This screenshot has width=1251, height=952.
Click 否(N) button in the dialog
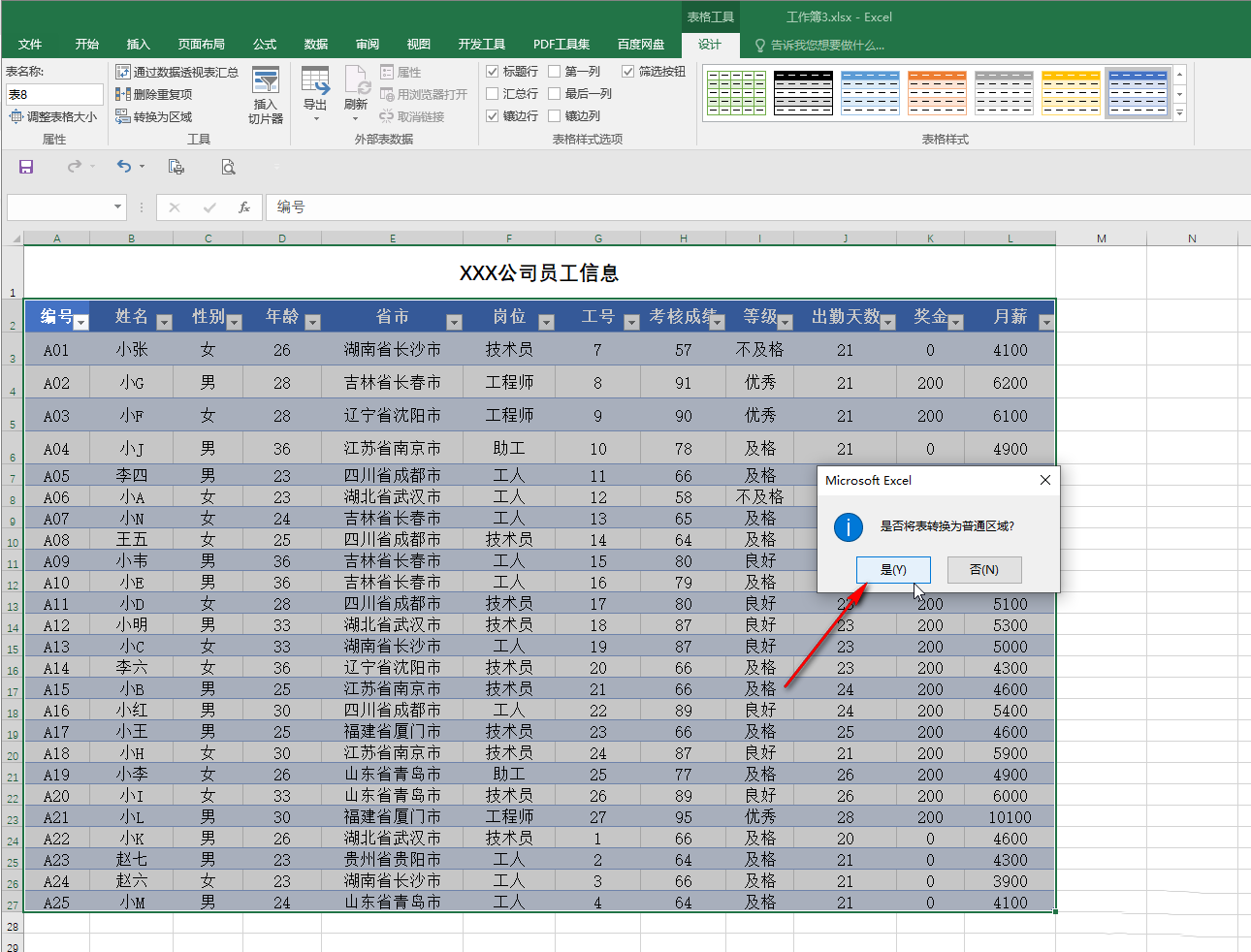(984, 570)
